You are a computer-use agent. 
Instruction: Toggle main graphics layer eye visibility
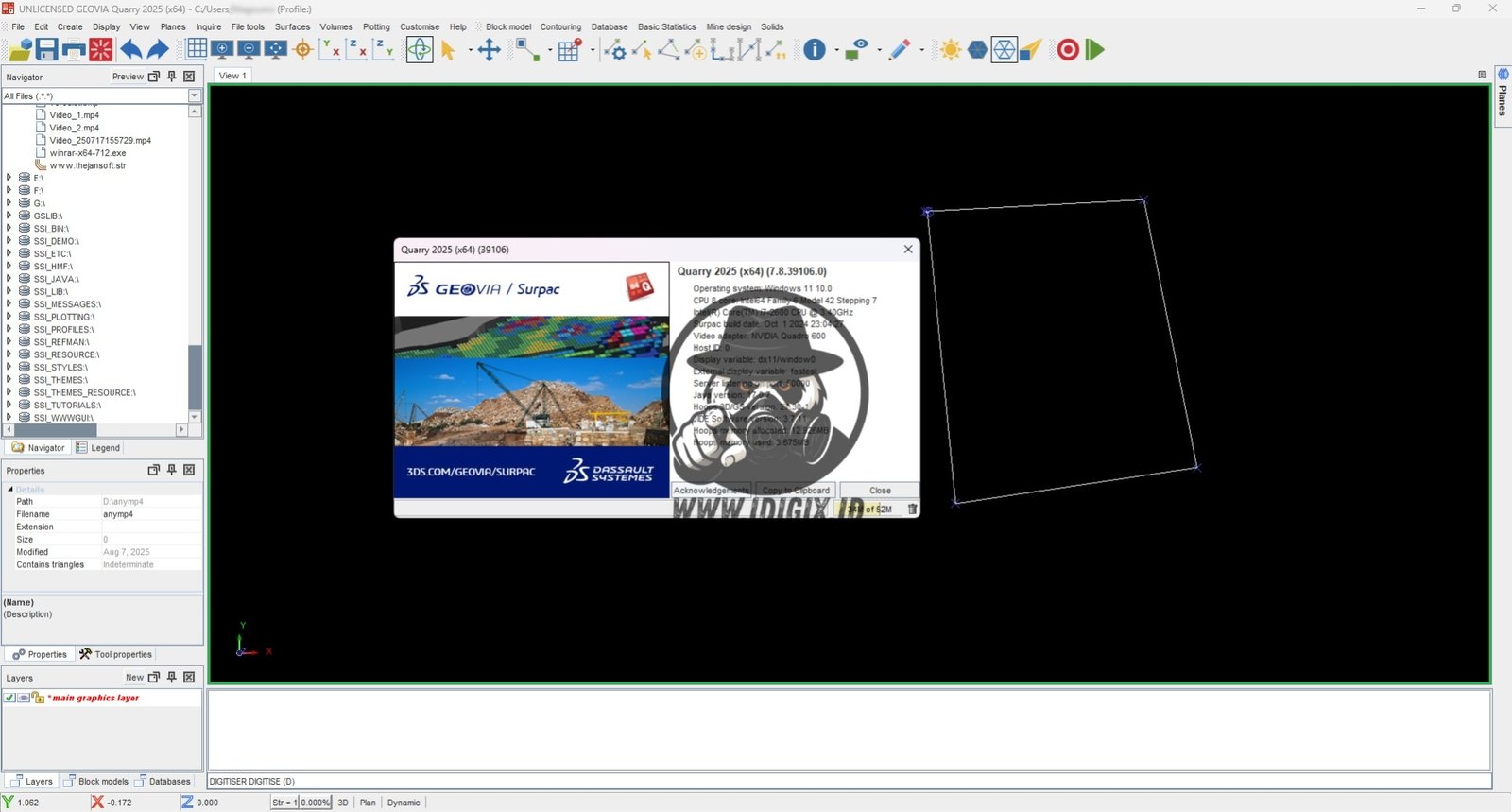tap(24, 698)
